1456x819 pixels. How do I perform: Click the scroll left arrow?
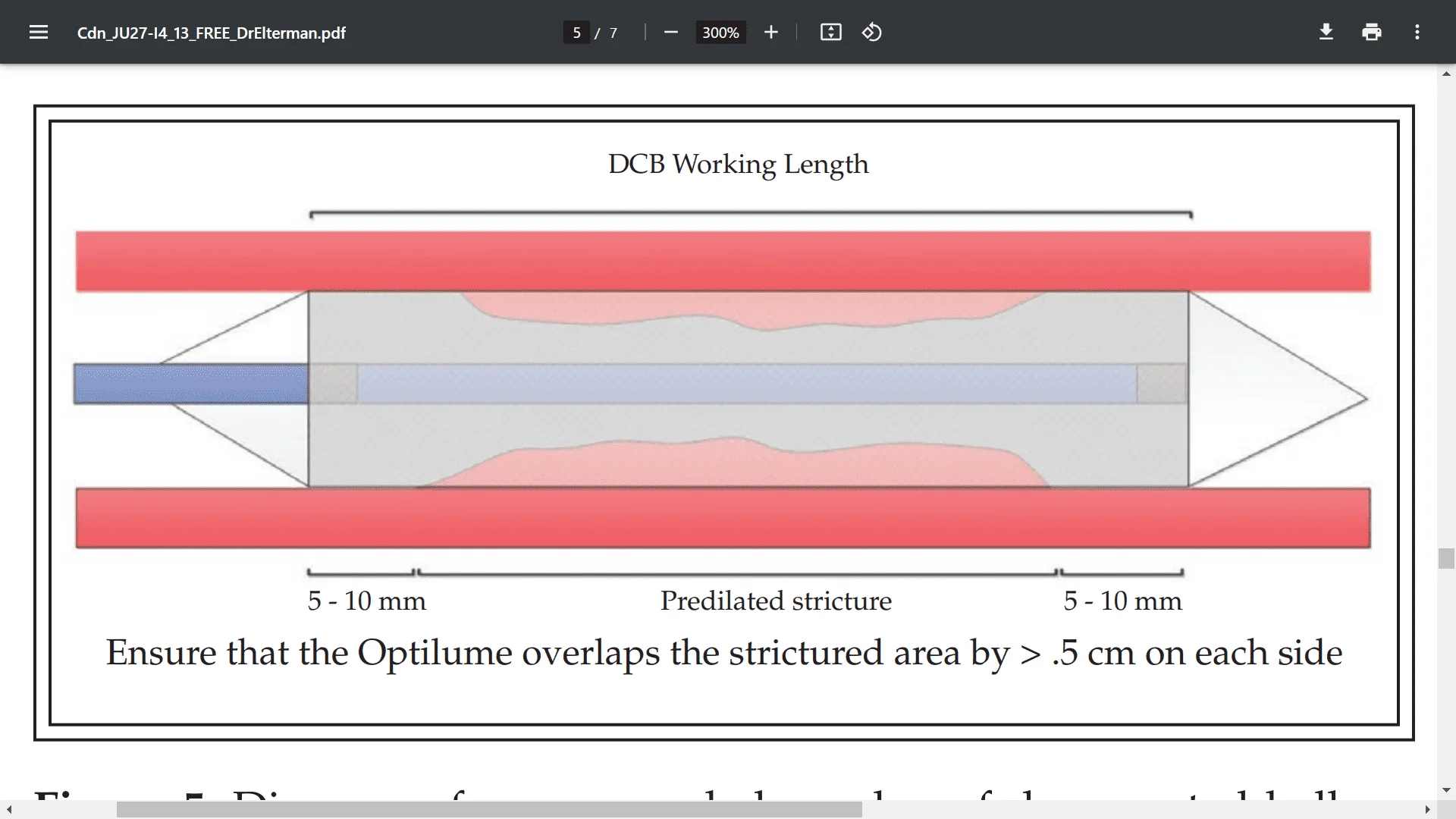[x=8, y=810]
